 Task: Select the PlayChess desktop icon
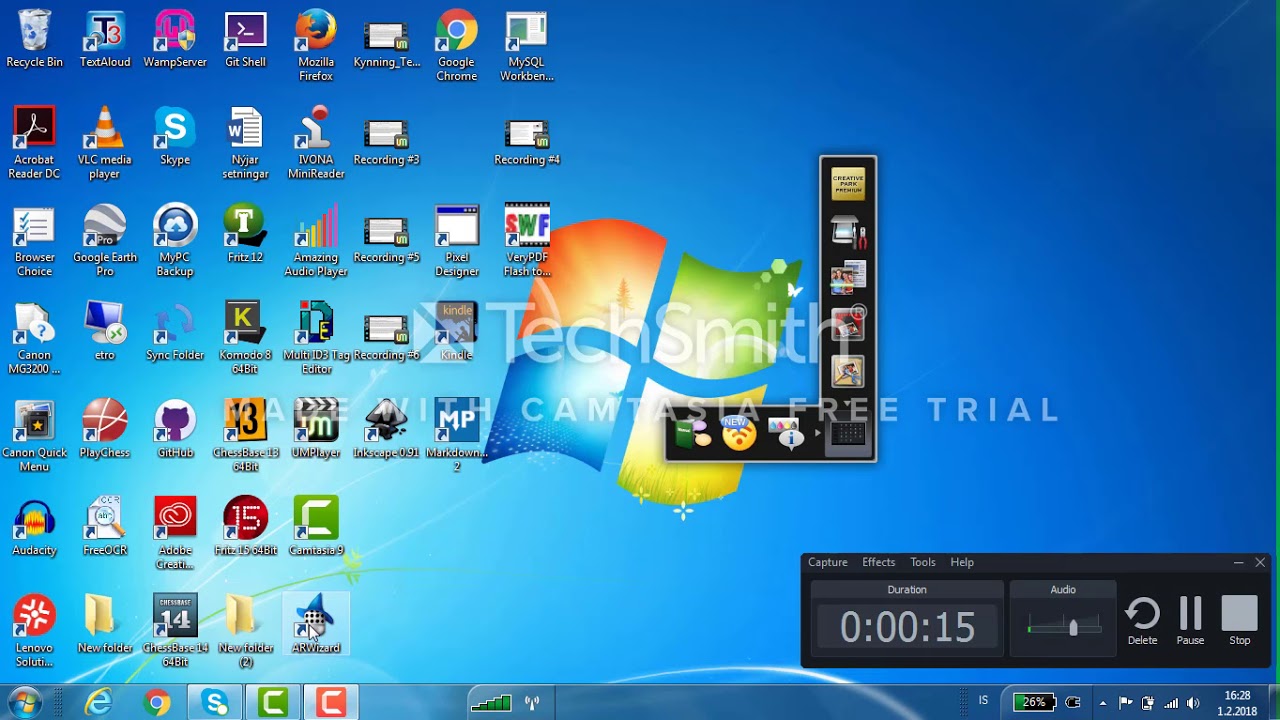click(105, 429)
